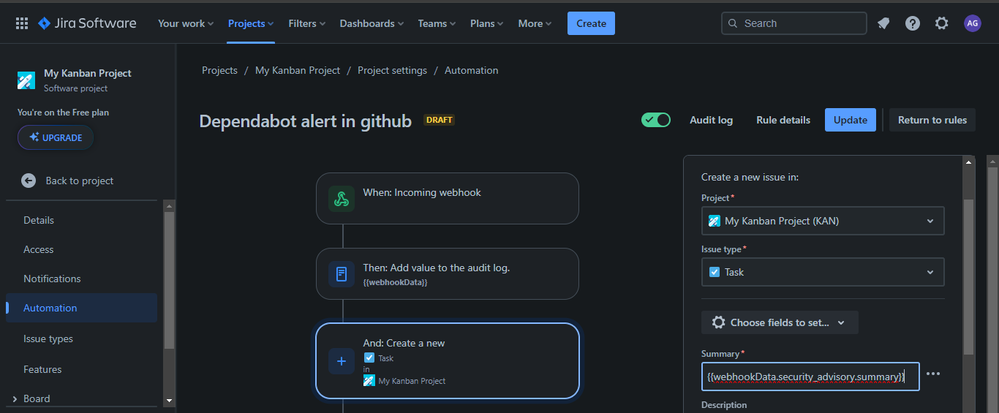Toggle the rule enabled switch
Screen dimensions: 999x413
click(x=656, y=120)
